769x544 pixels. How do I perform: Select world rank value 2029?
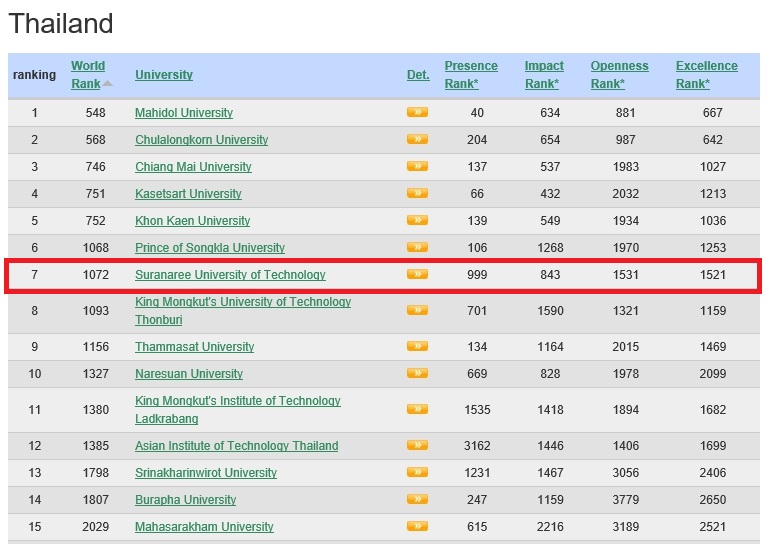[x=96, y=527]
